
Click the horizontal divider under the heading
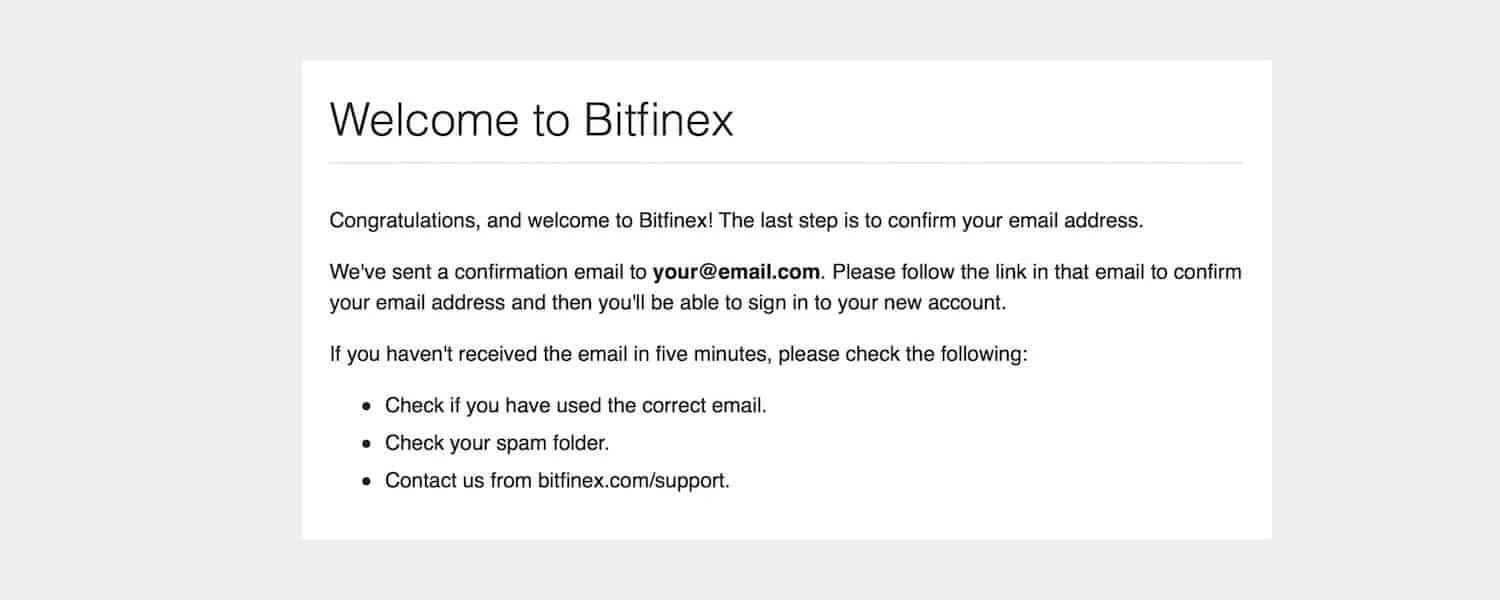[786, 162]
